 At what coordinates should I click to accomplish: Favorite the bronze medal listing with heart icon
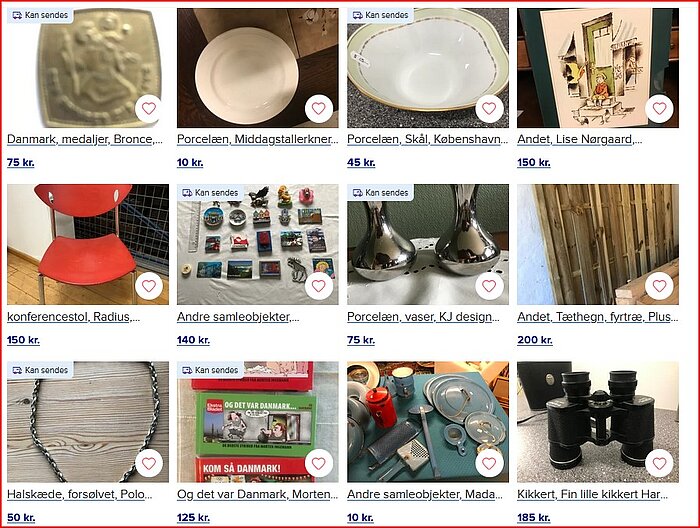pos(149,108)
